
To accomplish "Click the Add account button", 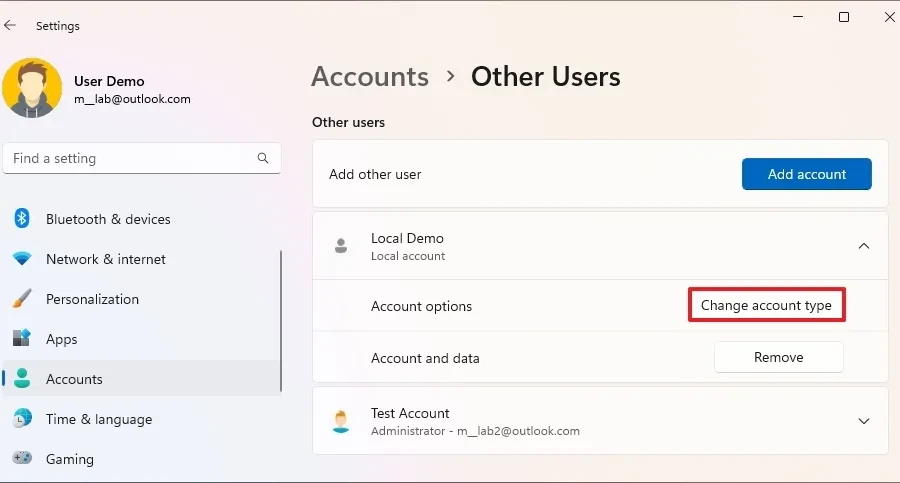I will pos(806,174).
